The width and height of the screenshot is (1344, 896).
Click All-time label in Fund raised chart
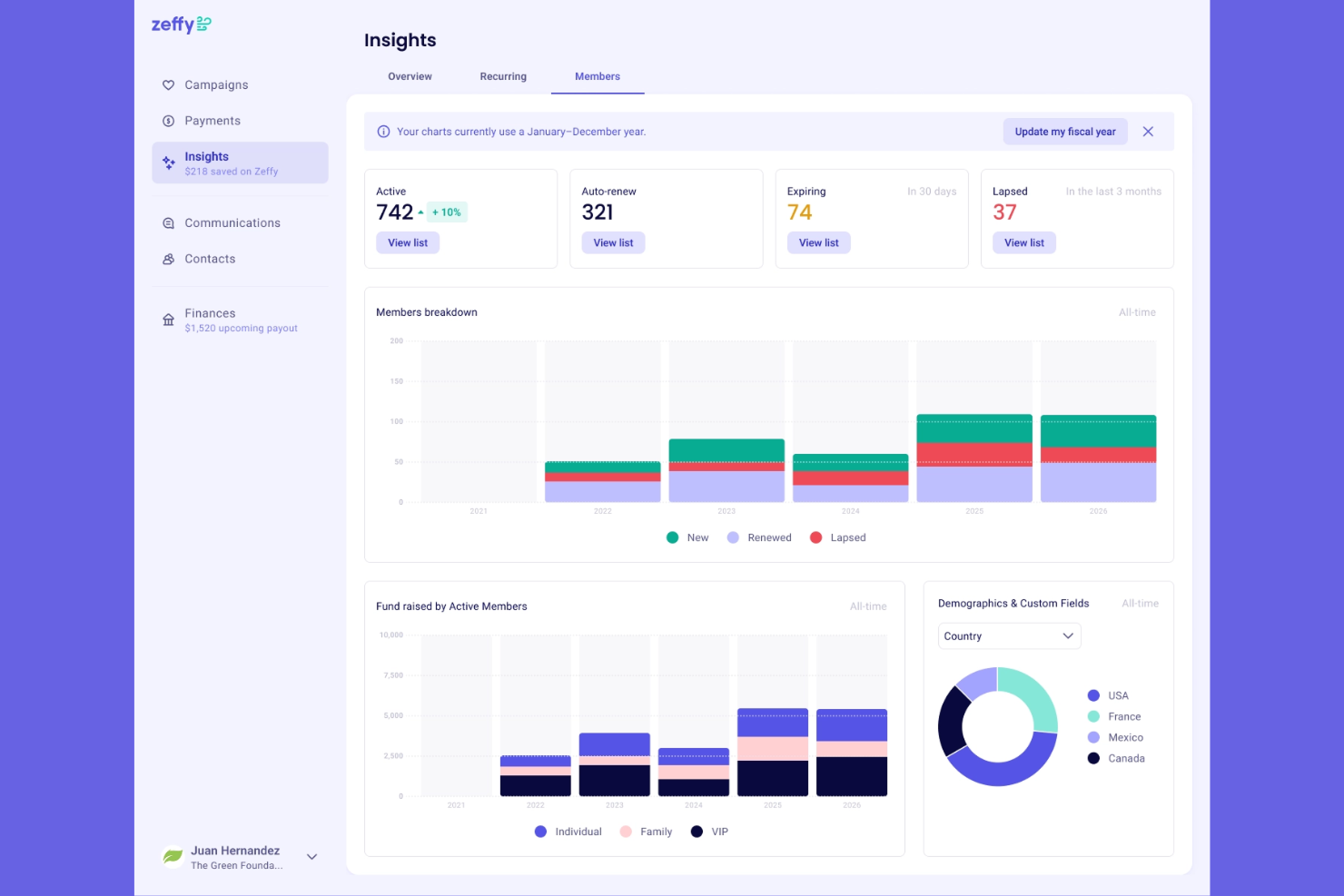868,606
